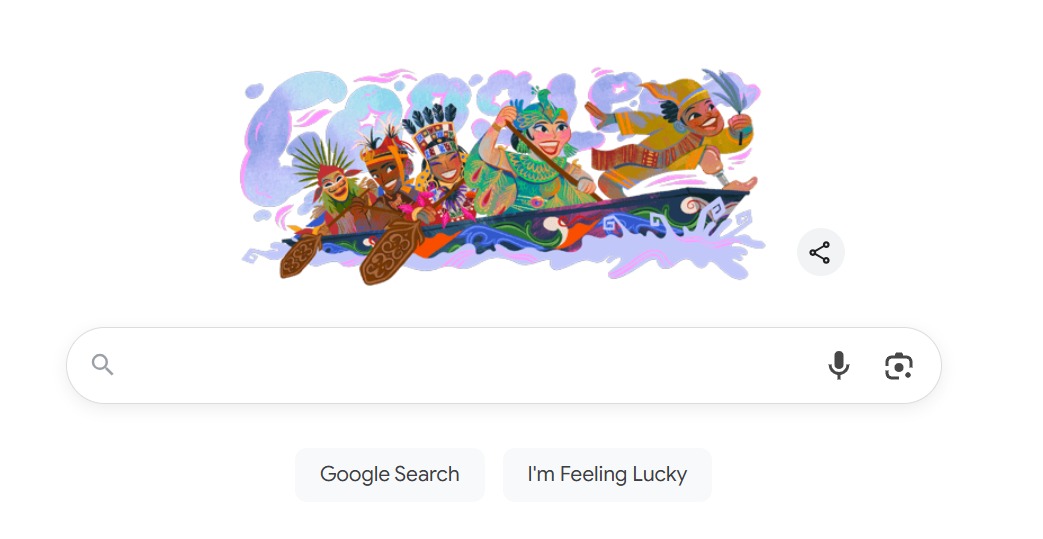The image size is (1043, 539).
Task: Click the I'm Feeling Lucky button
Action: pyautogui.click(x=607, y=474)
